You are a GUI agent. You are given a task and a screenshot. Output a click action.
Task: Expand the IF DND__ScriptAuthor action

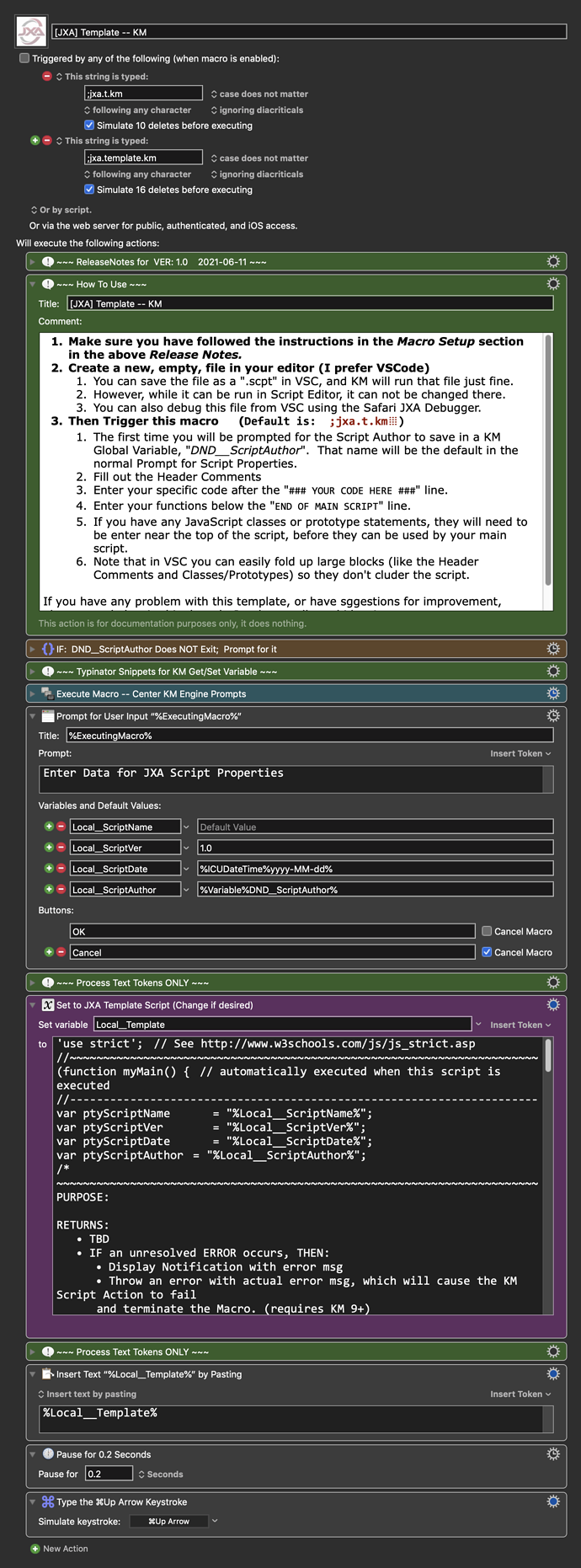pyautogui.click(x=33, y=650)
